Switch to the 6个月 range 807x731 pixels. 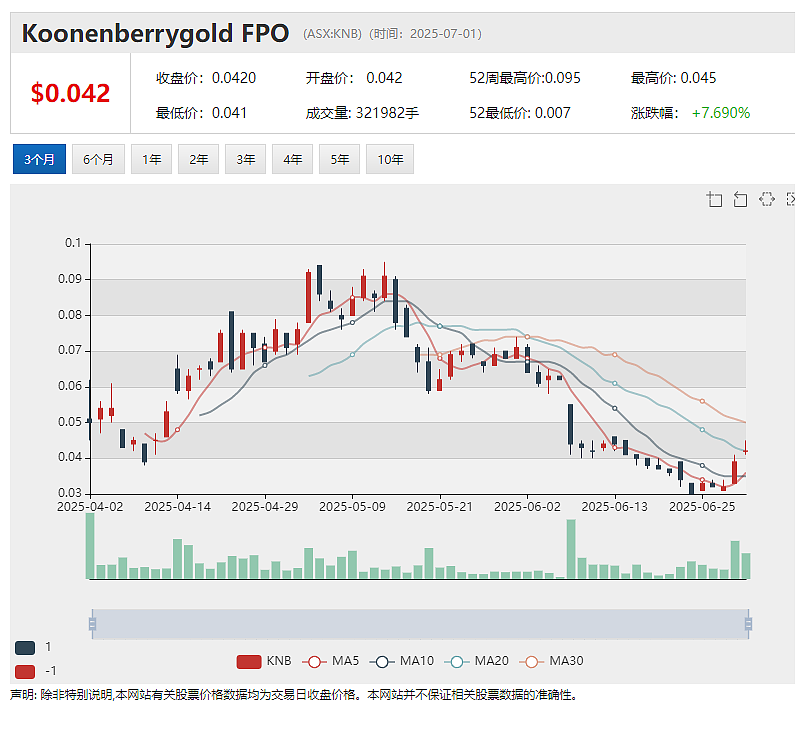tap(98, 159)
